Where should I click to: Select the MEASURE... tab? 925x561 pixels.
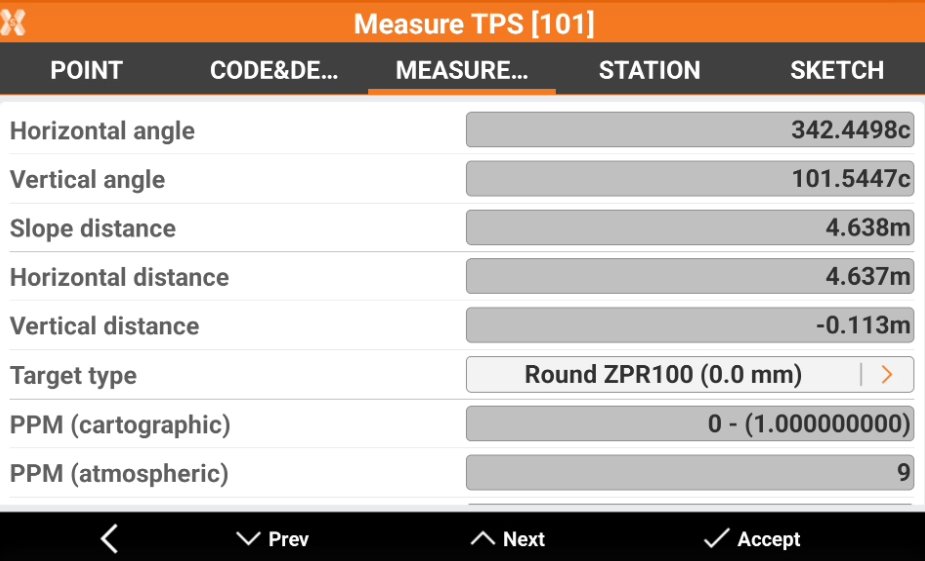coord(462,70)
